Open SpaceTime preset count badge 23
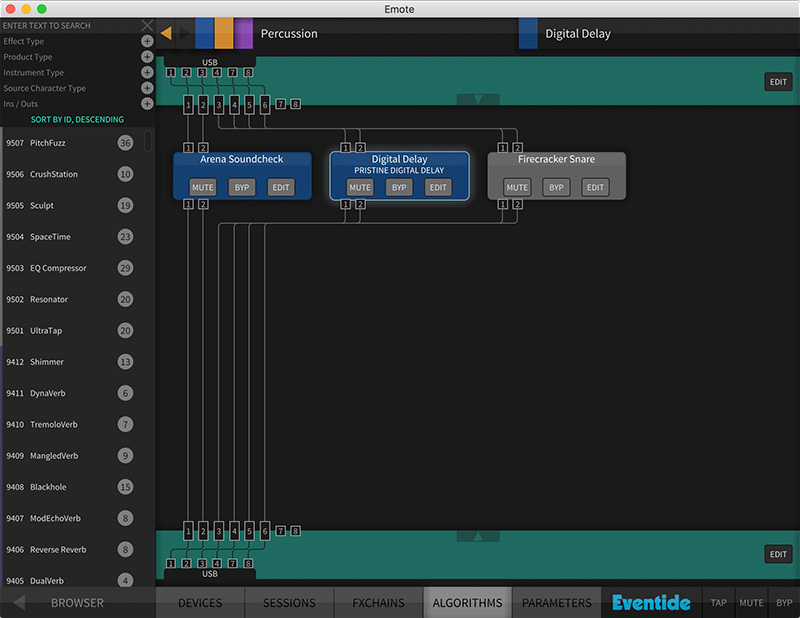 tap(126, 237)
